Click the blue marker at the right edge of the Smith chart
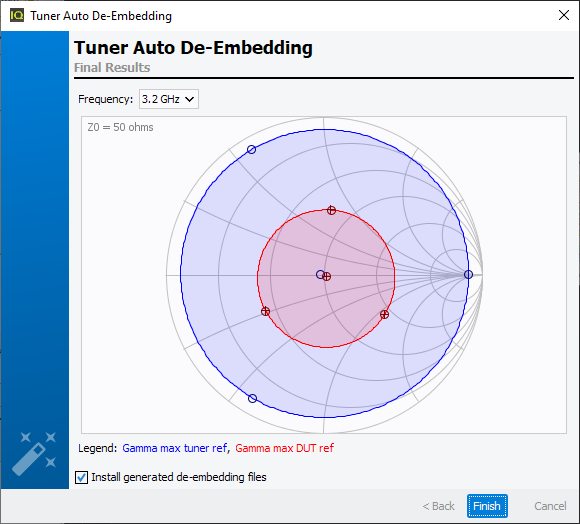The height and width of the screenshot is (524, 580). pos(468,274)
